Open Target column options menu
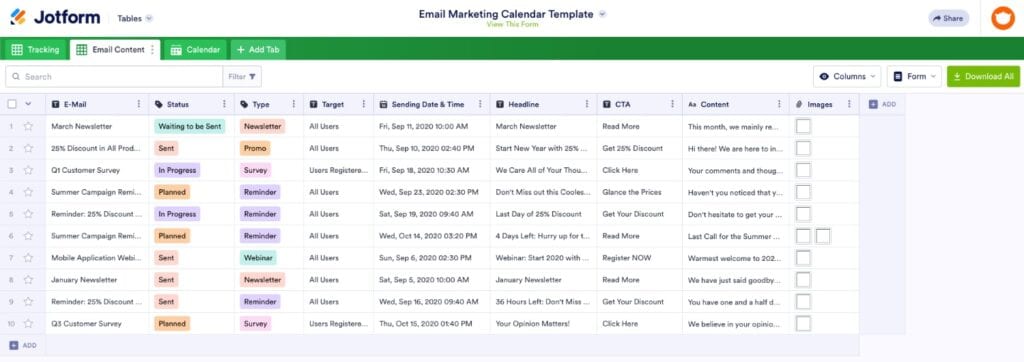Image resolution: width=1024 pixels, height=362 pixels. 364,104
